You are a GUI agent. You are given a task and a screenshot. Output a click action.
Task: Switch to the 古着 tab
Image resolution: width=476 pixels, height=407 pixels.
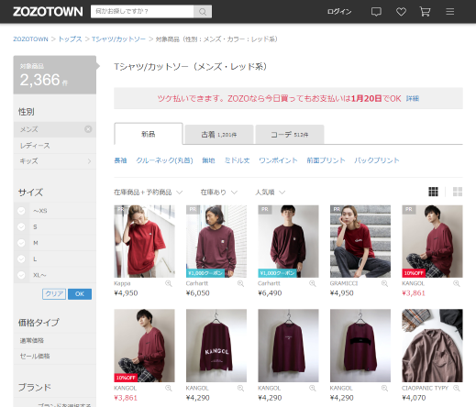click(x=219, y=135)
